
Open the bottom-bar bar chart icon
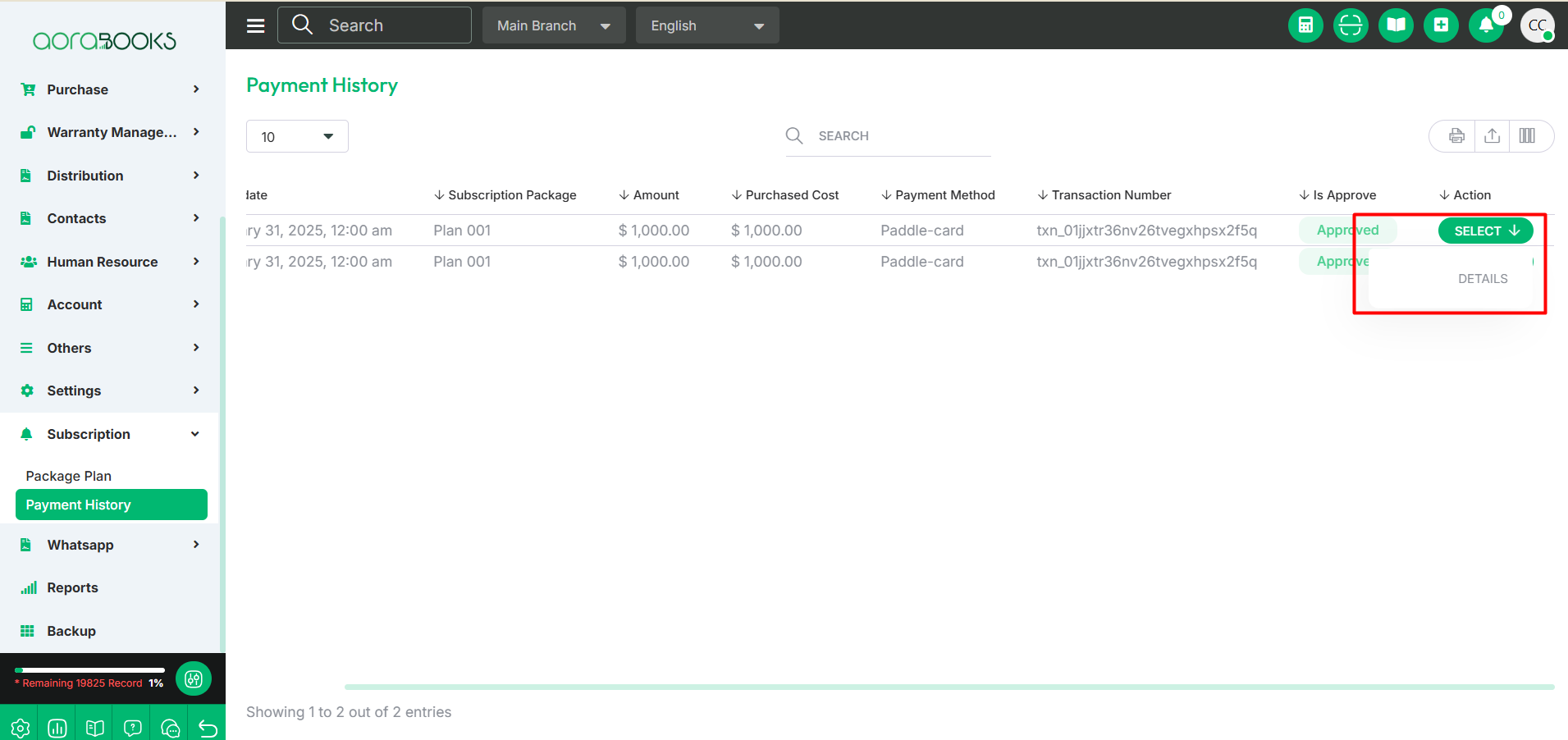[57, 728]
